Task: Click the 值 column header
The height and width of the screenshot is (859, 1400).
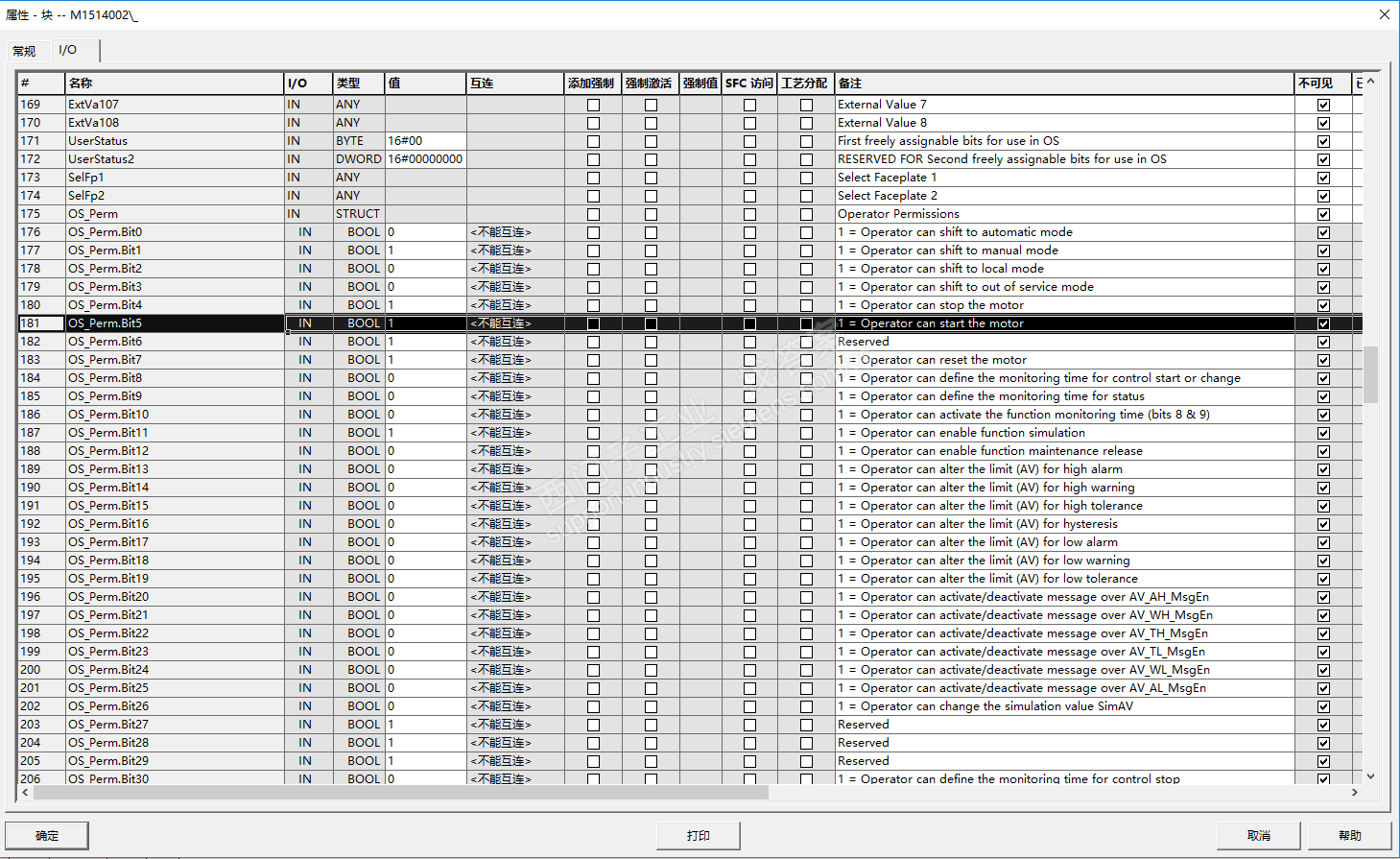Action: [x=425, y=84]
